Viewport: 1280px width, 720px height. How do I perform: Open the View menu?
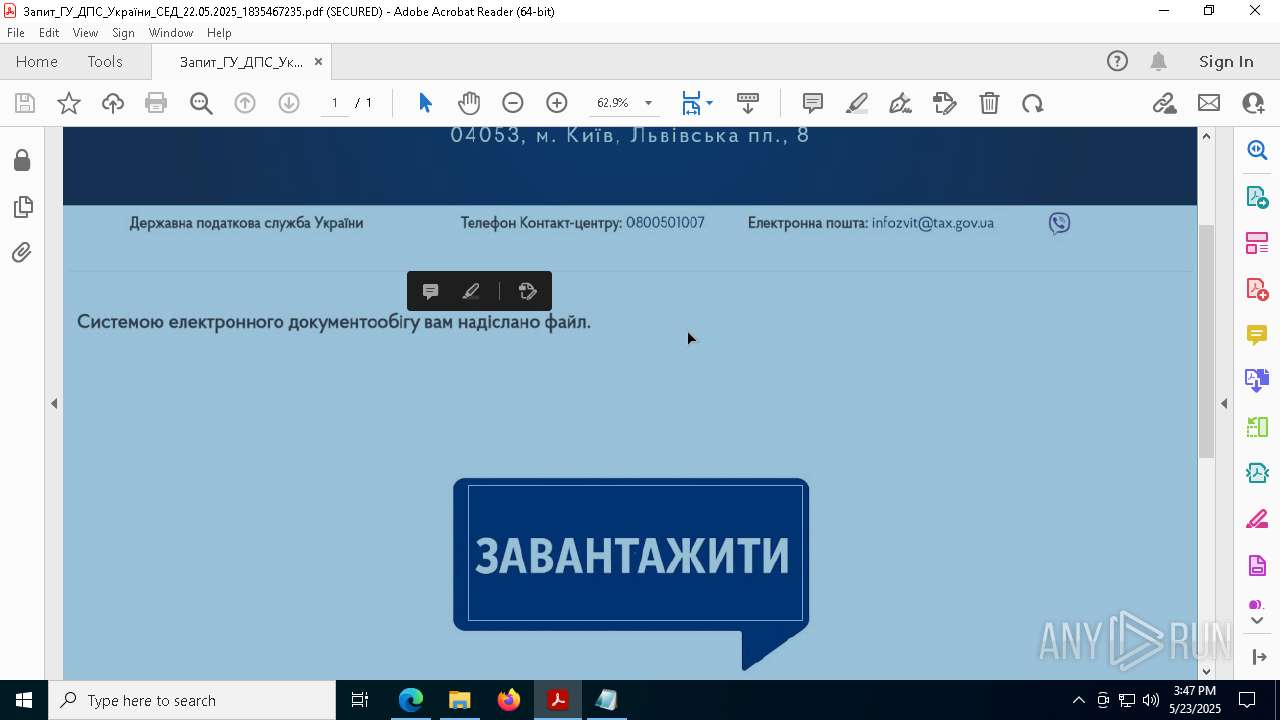point(85,33)
